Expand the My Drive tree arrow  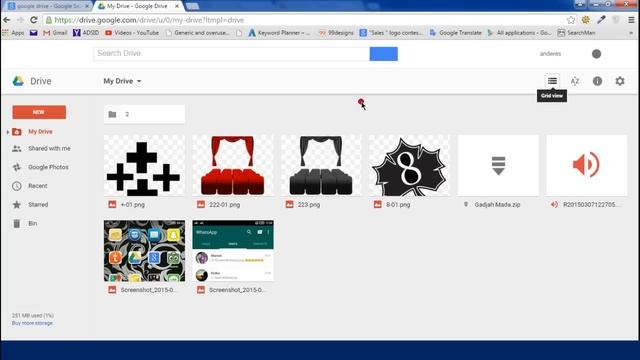(x=8, y=132)
